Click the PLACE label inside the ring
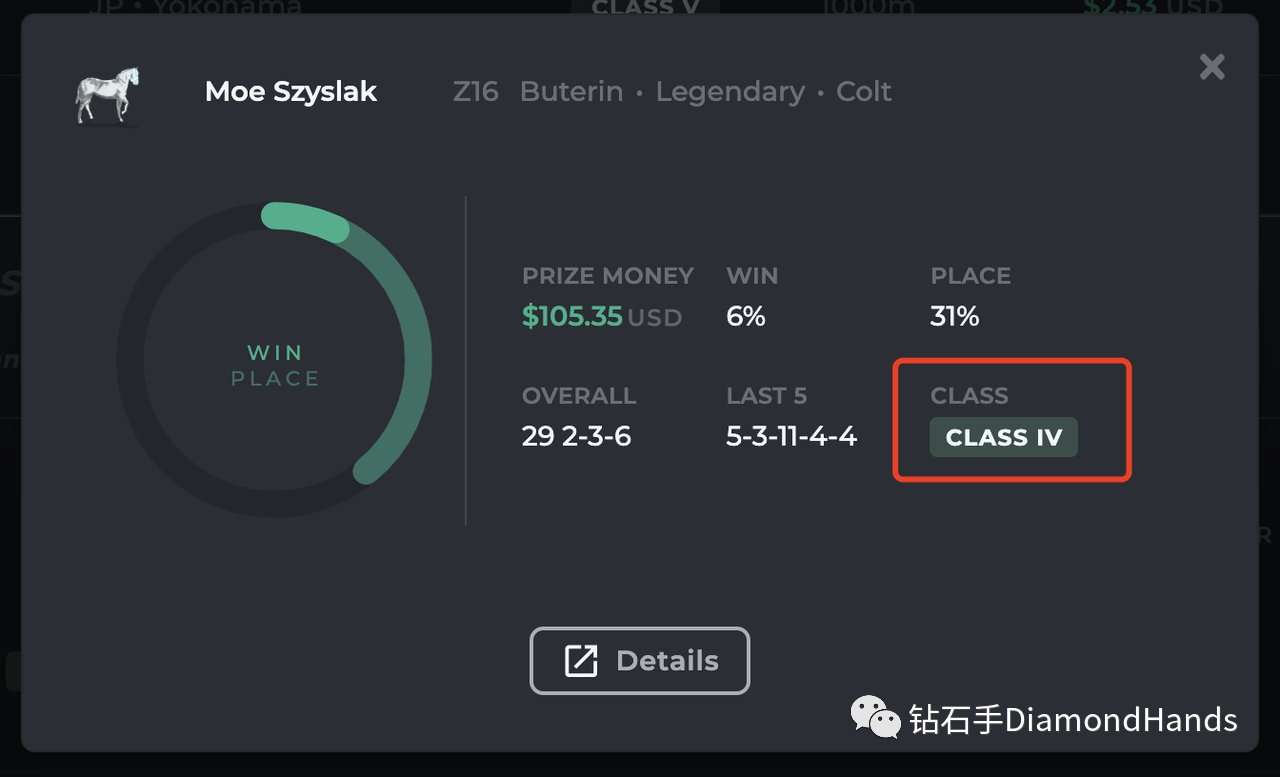Viewport: 1280px width, 777px height. coord(274,378)
